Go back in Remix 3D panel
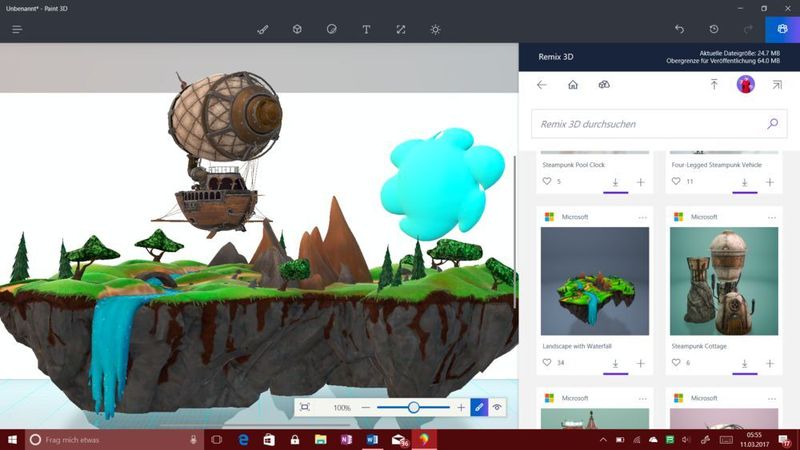Image resolution: width=800 pixels, height=450 pixels. (x=542, y=85)
